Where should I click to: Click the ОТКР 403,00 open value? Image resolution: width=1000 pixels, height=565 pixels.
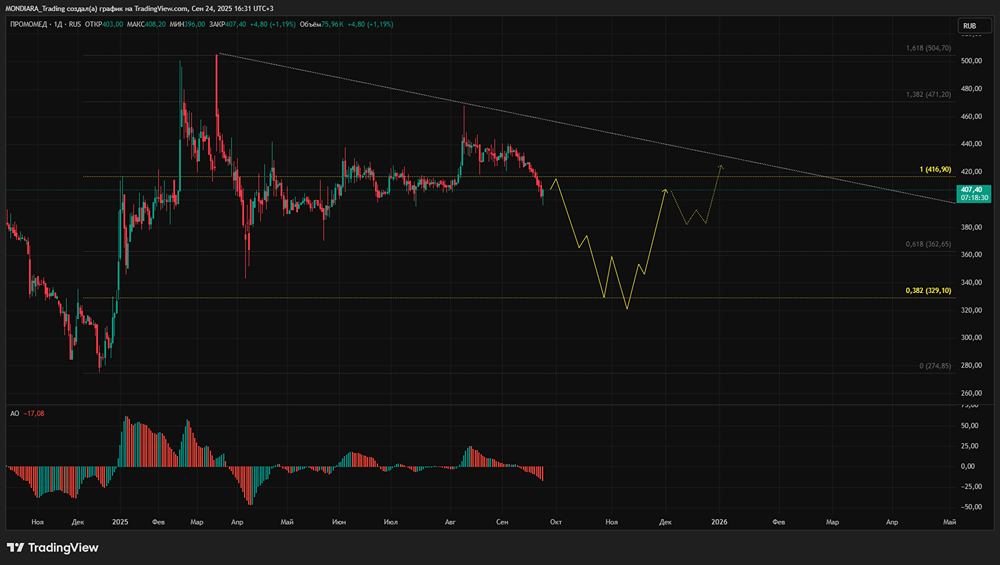click(x=103, y=24)
